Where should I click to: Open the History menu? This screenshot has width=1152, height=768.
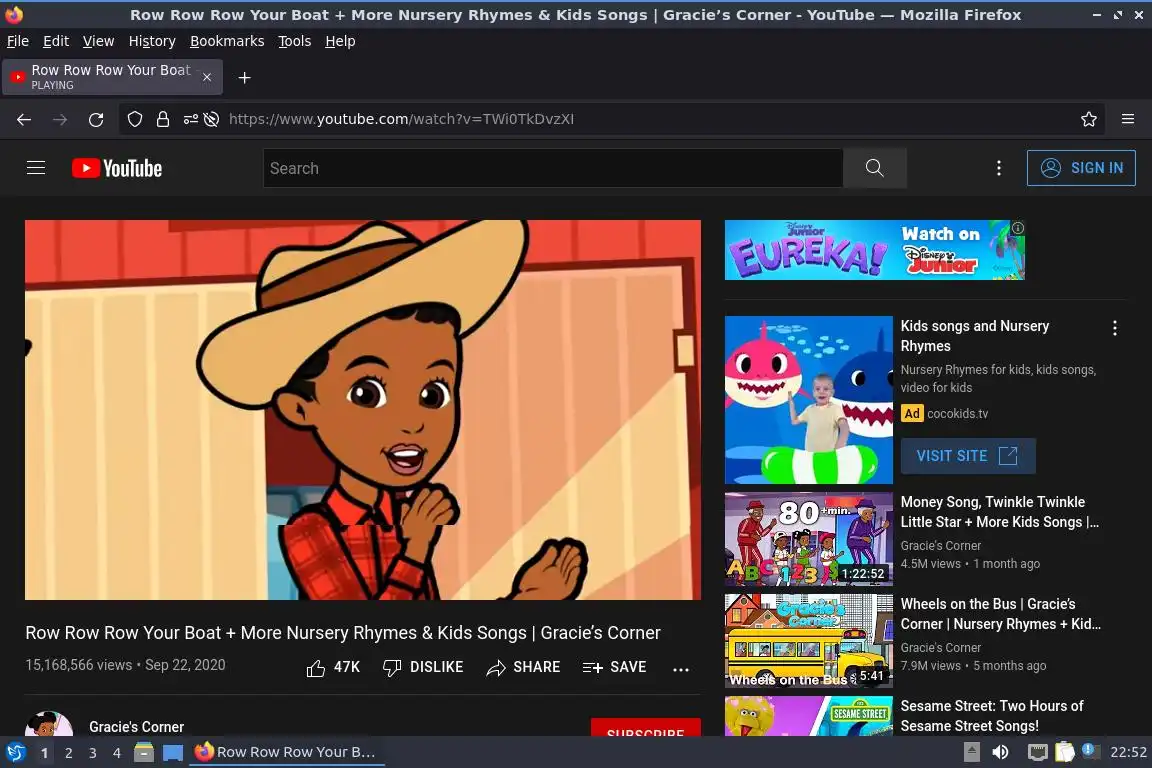coord(152,41)
